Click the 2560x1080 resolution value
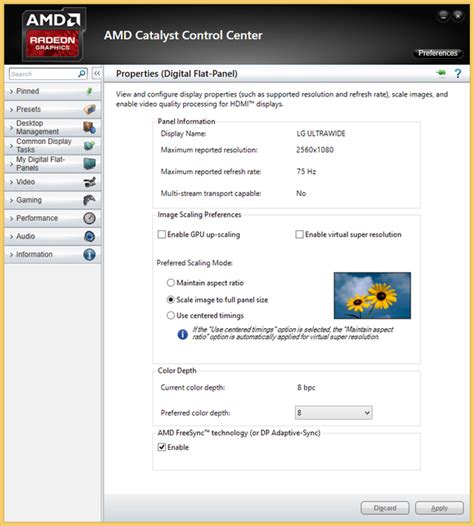Viewport: 474px width, 526px height. pyautogui.click(x=315, y=150)
